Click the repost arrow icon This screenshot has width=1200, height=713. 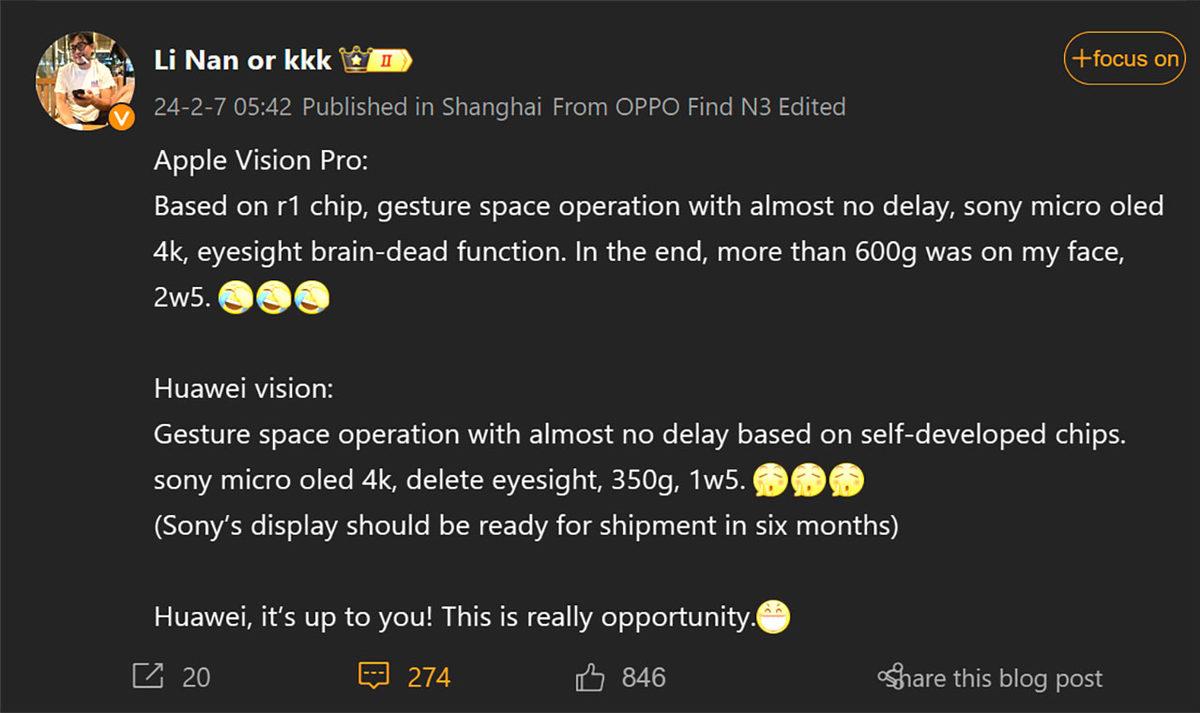(148, 676)
